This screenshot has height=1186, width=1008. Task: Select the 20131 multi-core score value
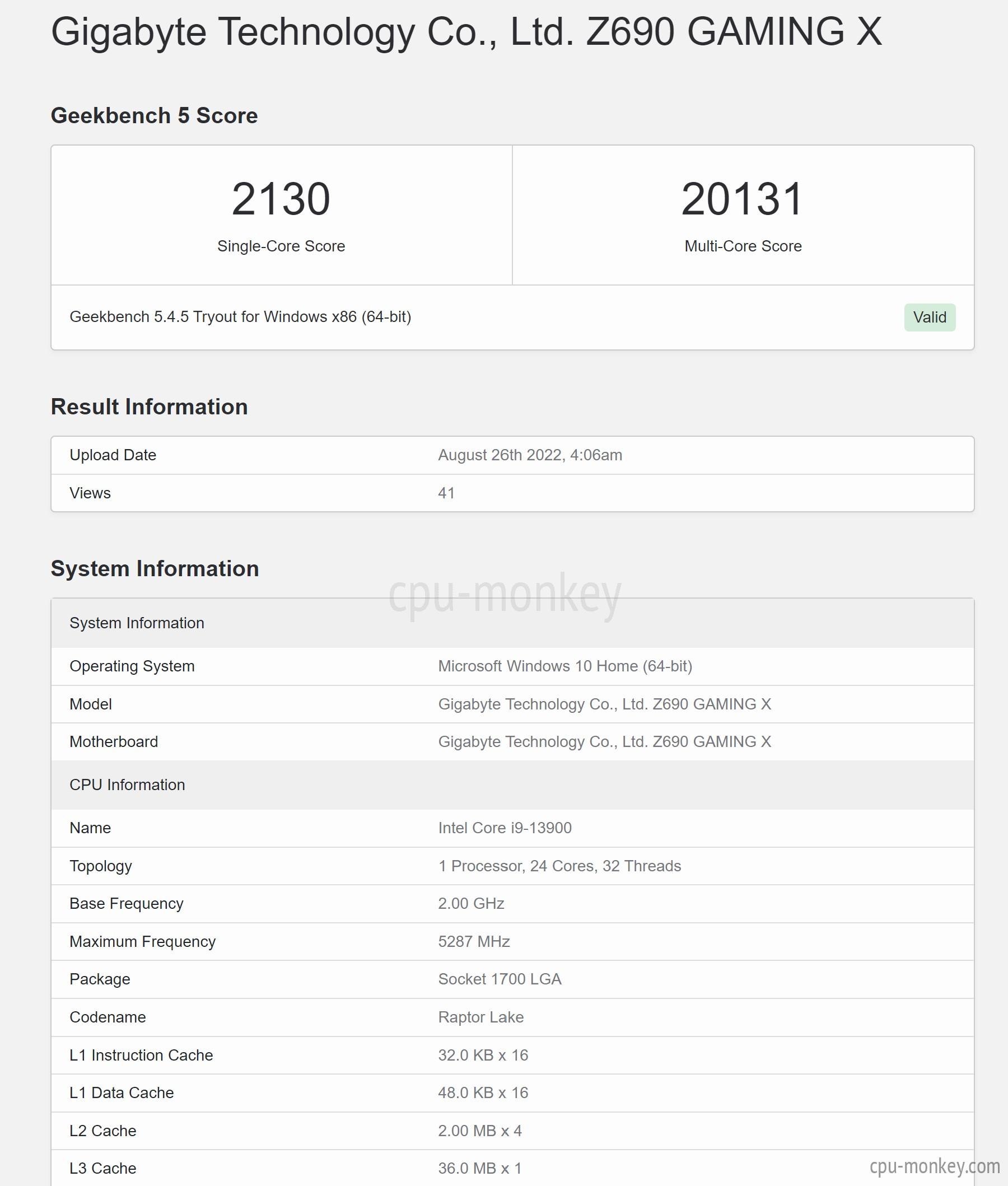[743, 199]
